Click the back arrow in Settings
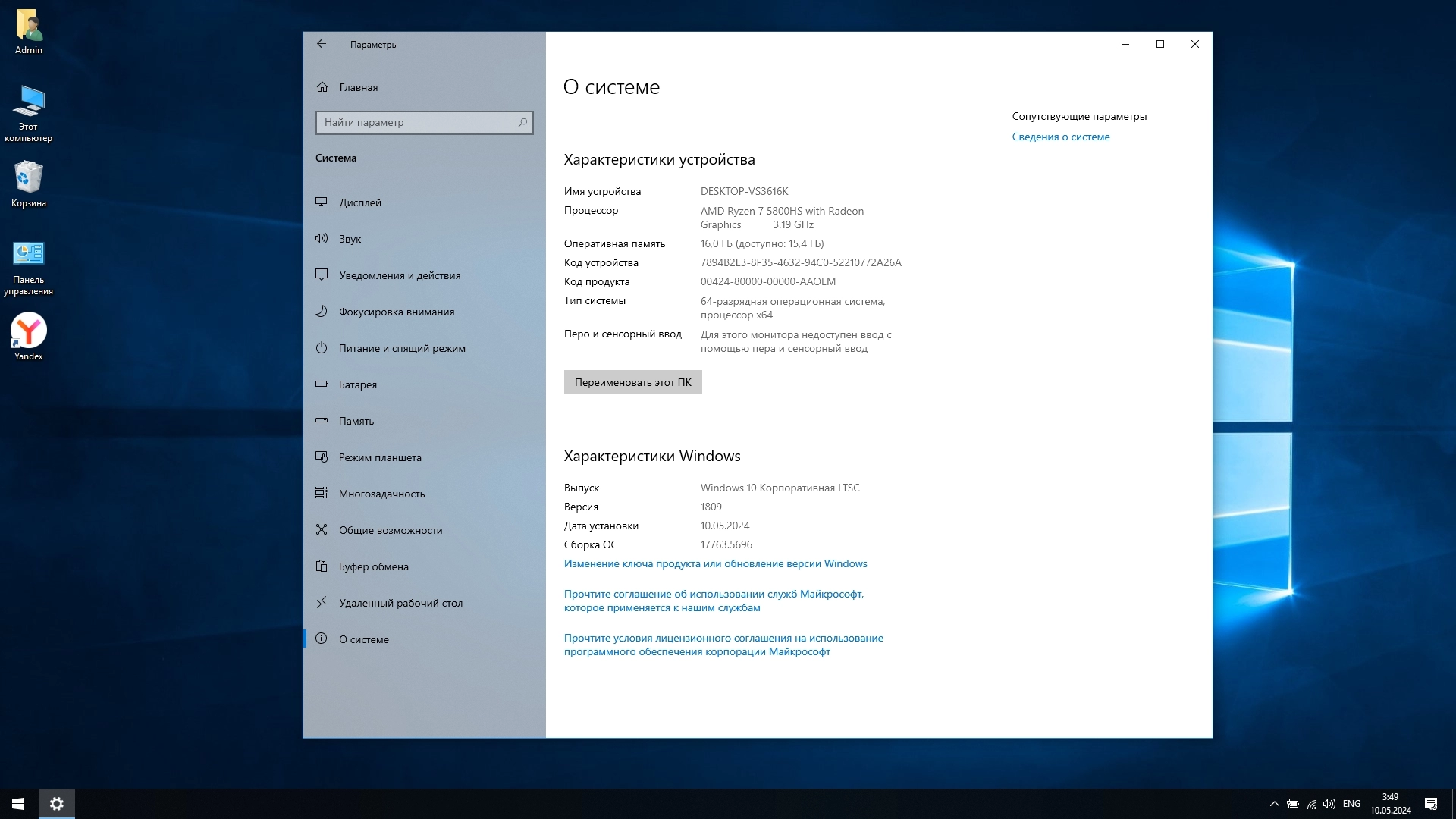Viewport: 1456px width, 819px height. tap(322, 44)
